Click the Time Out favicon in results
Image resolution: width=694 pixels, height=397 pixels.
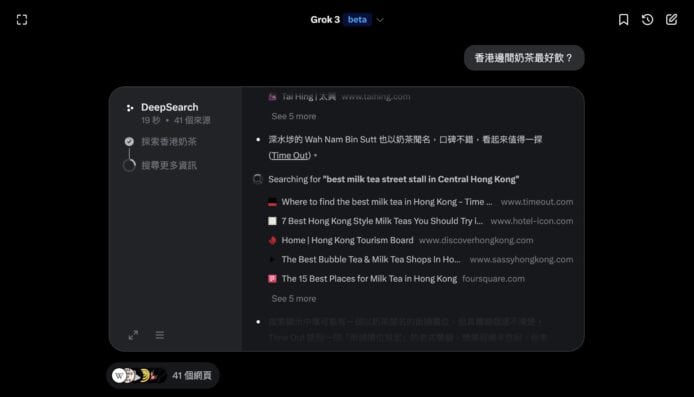point(272,202)
